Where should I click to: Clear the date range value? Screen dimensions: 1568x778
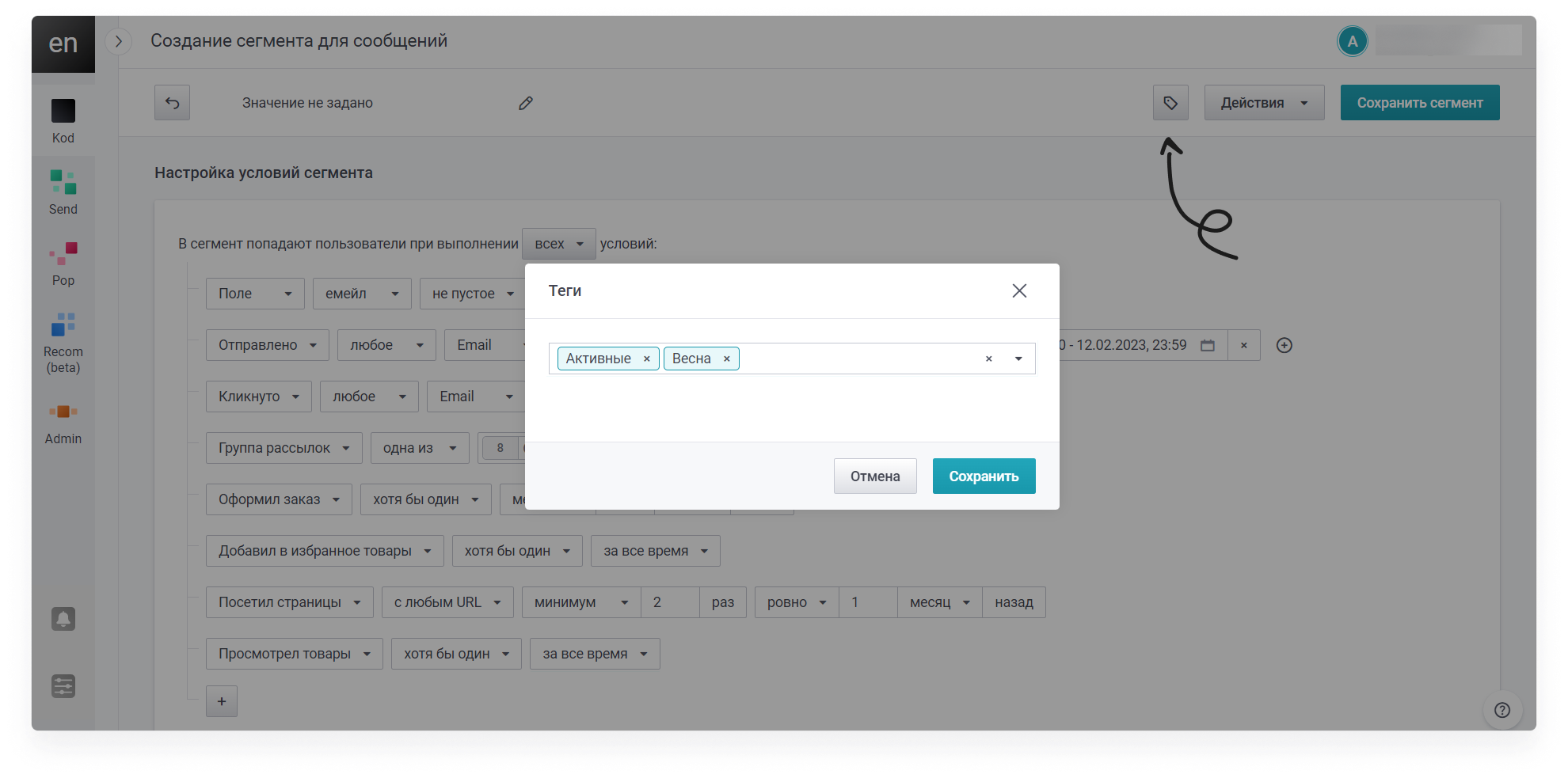1244,345
